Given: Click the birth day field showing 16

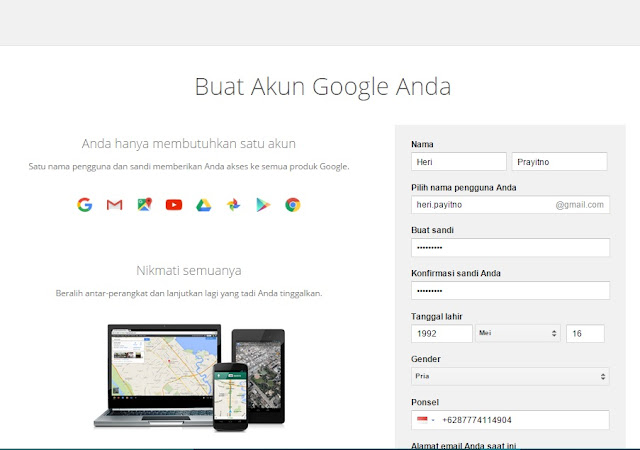Looking at the screenshot, I should click(x=585, y=333).
